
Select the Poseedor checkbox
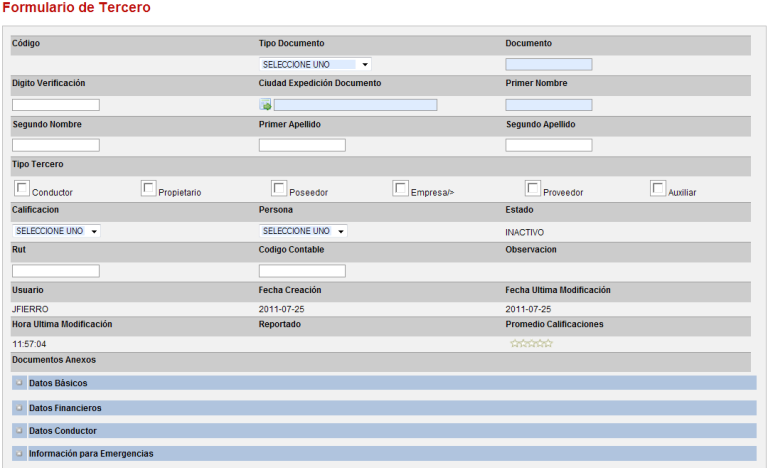(279, 188)
